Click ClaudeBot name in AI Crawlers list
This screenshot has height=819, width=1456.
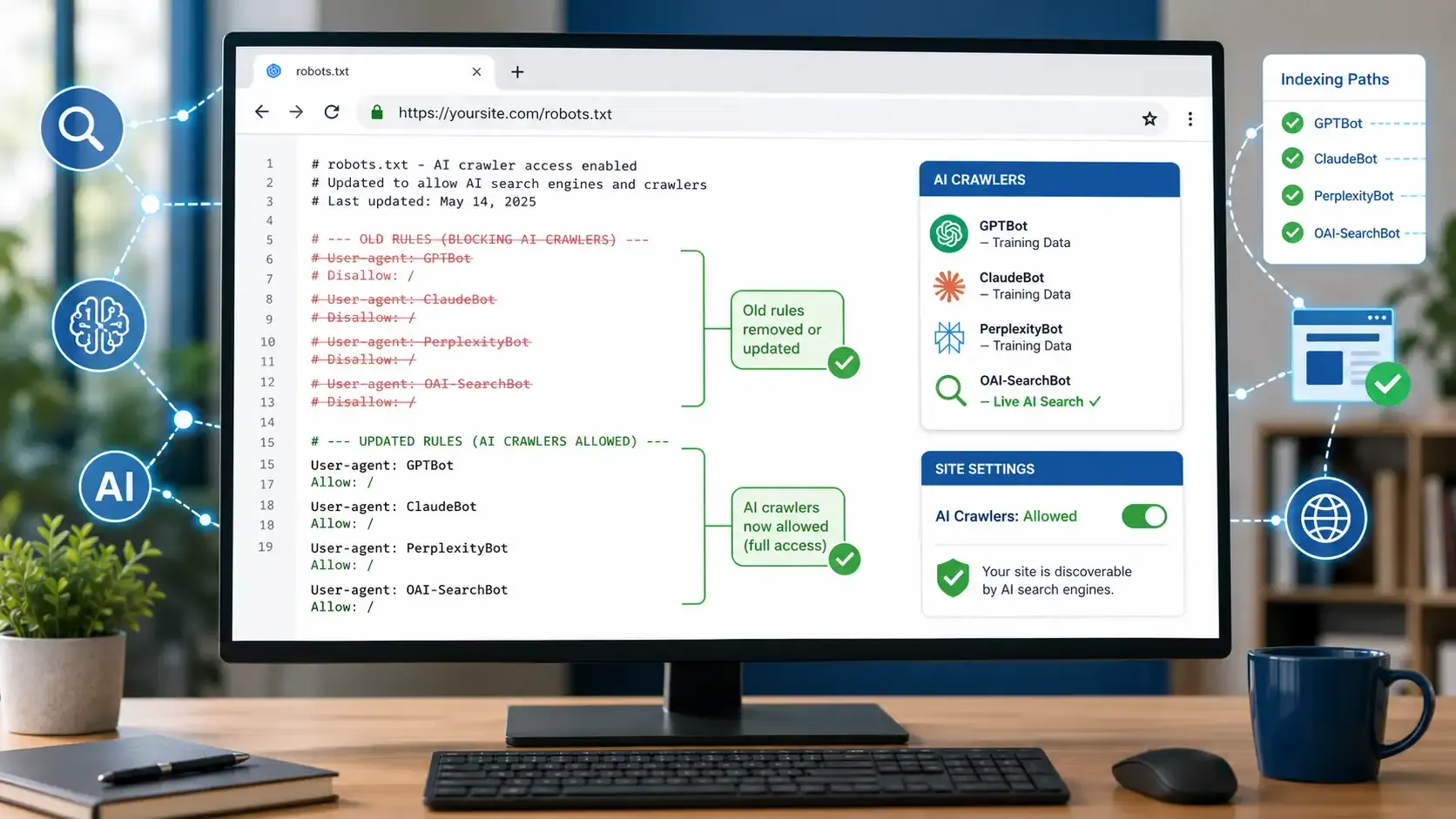pos(1011,277)
